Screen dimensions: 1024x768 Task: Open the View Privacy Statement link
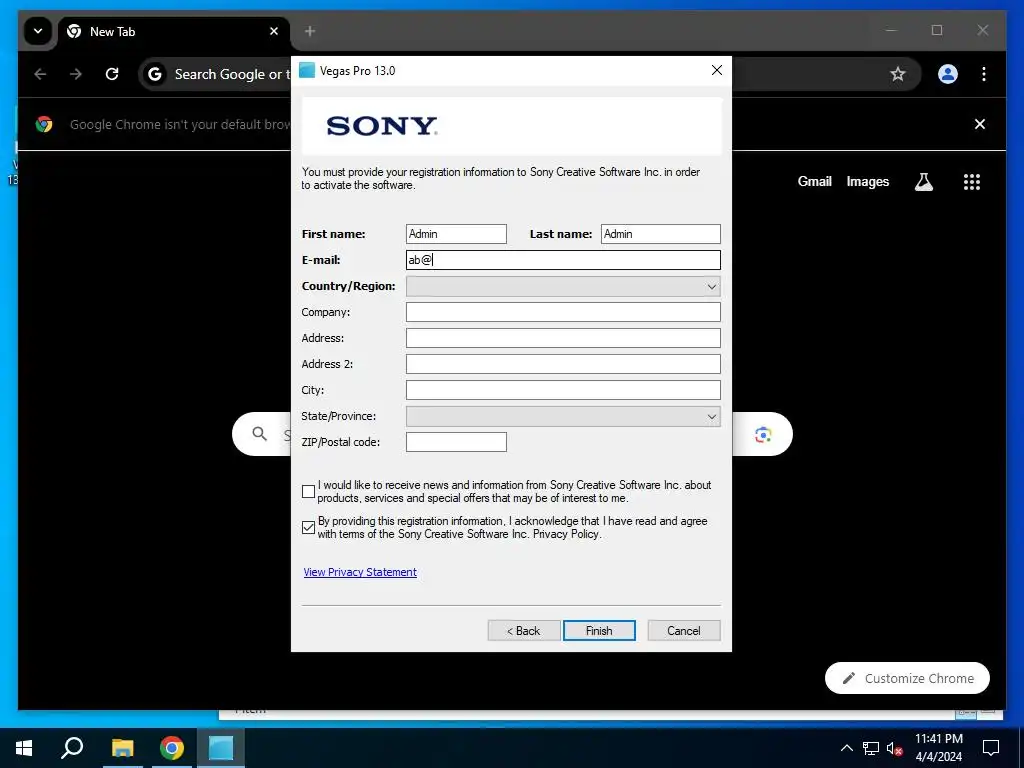360,572
